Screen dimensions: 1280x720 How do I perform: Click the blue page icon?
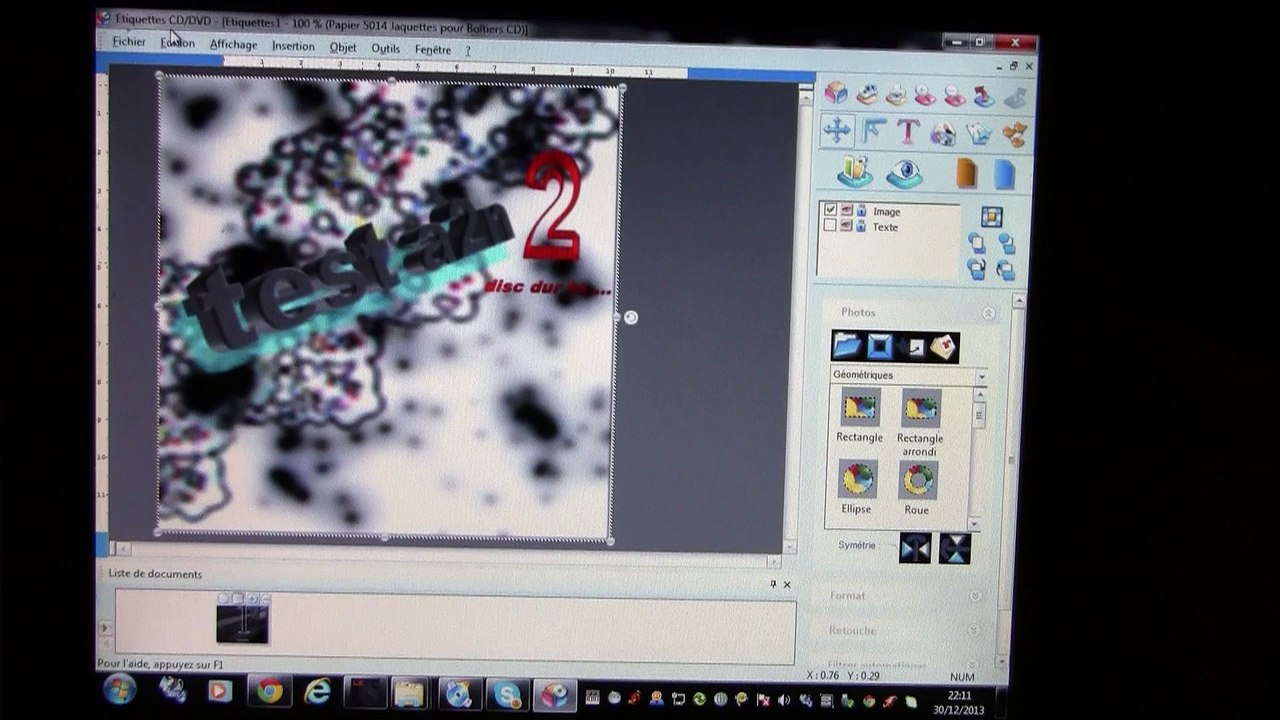tap(1005, 174)
